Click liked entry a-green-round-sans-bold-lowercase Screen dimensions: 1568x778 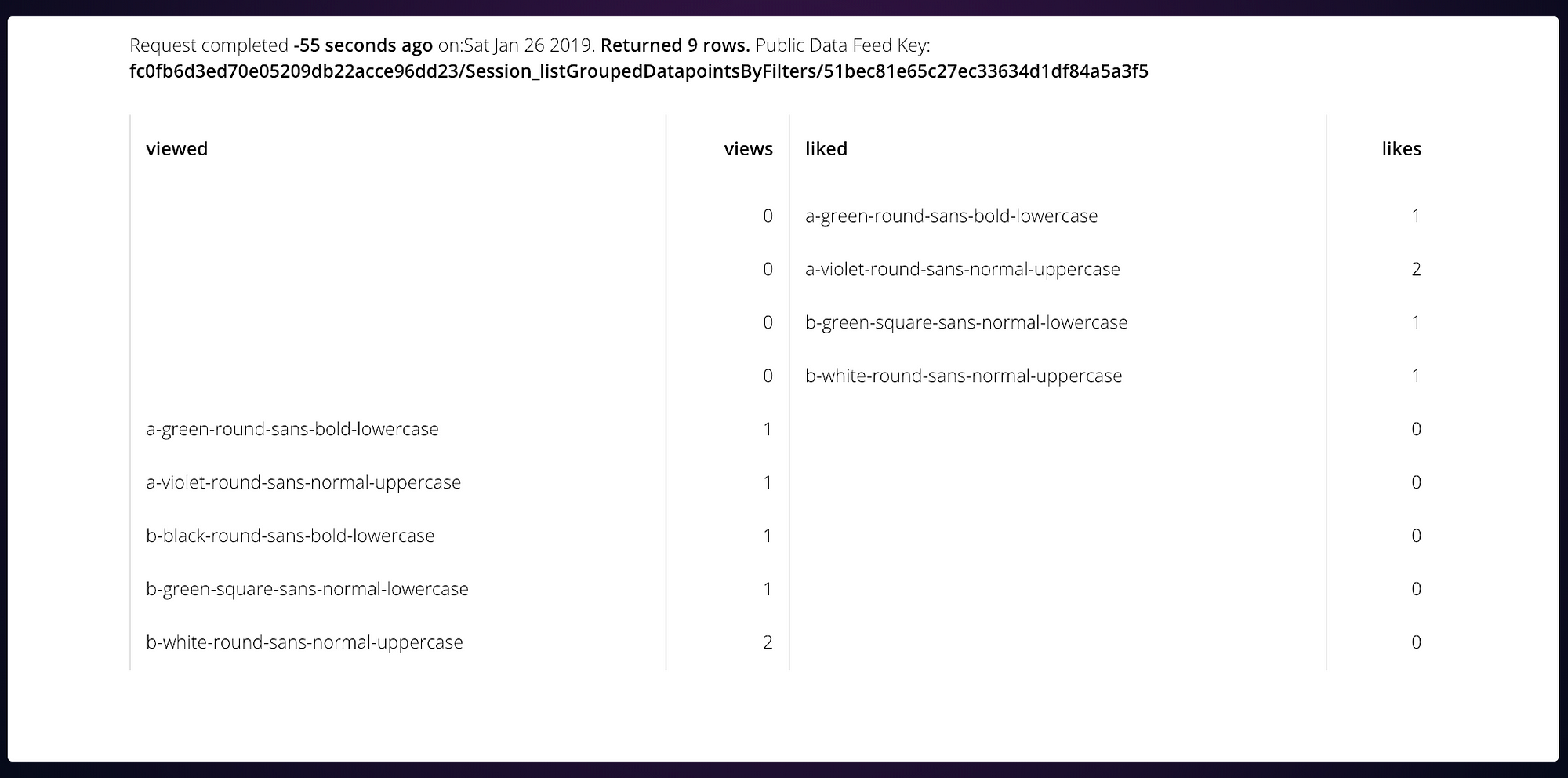tap(951, 216)
